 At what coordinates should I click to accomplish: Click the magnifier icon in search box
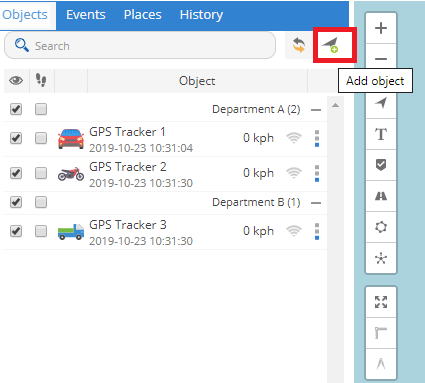coord(22,45)
